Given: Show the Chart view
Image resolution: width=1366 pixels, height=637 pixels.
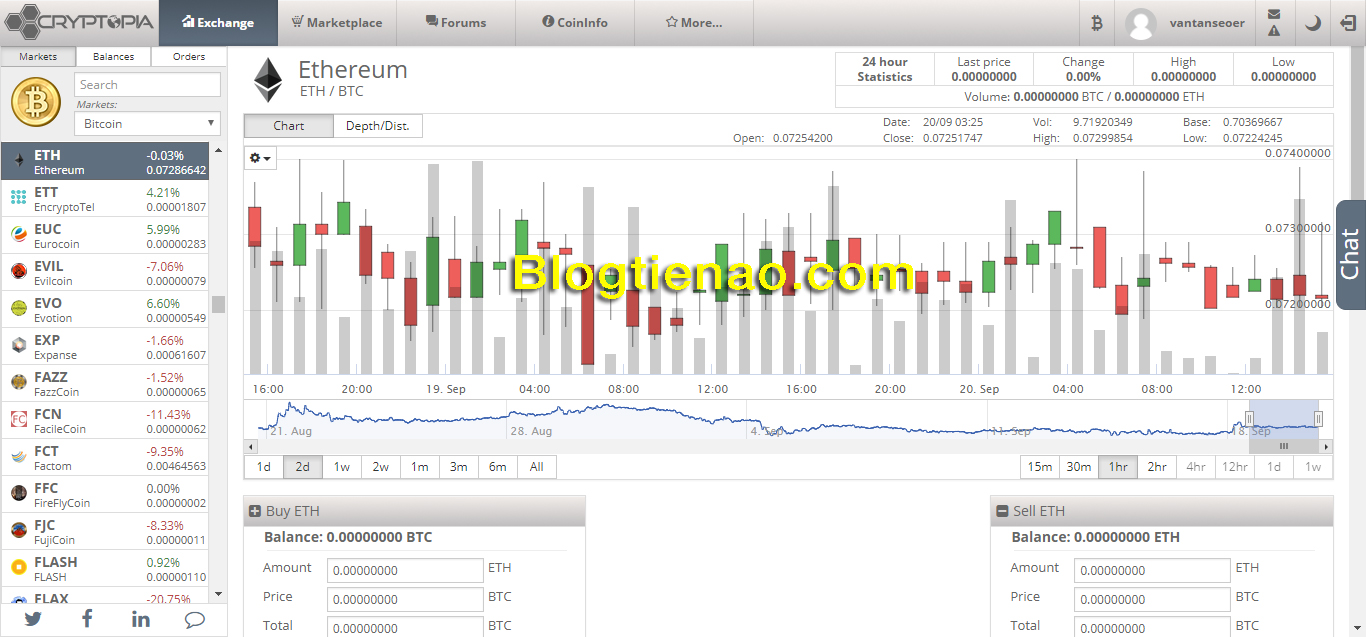Looking at the screenshot, I should click(289, 126).
